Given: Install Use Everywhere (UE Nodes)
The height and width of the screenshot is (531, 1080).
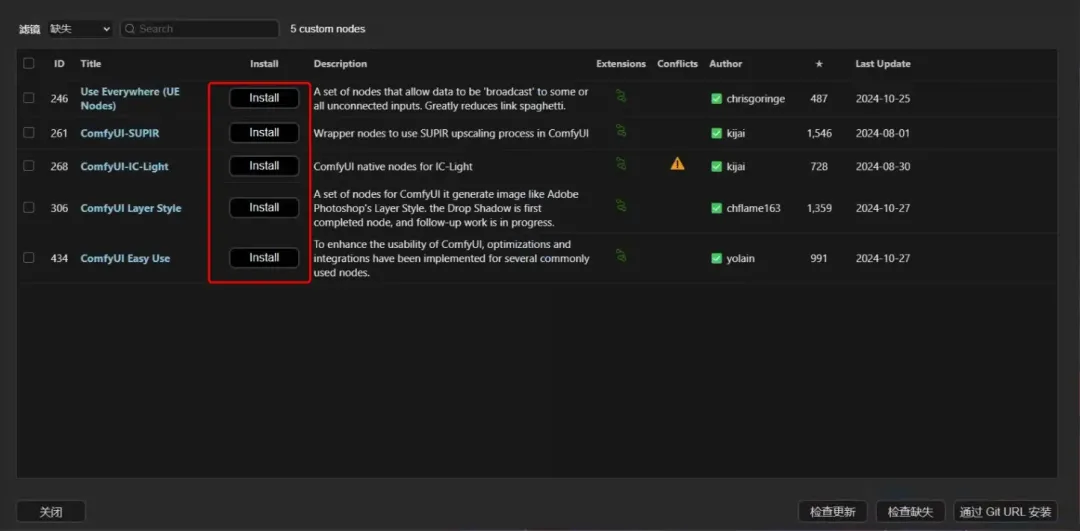Looking at the screenshot, I should pyautogui.click(x=264, y=98).
